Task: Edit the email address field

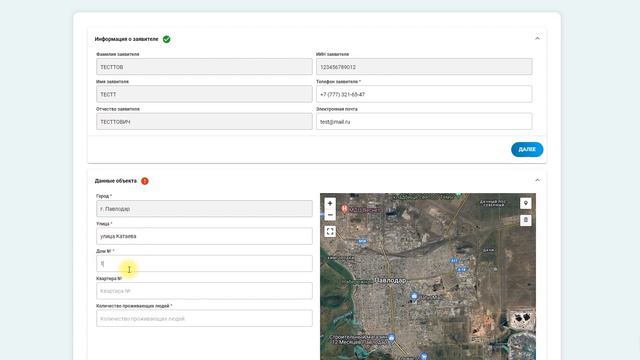Action: 424,121
